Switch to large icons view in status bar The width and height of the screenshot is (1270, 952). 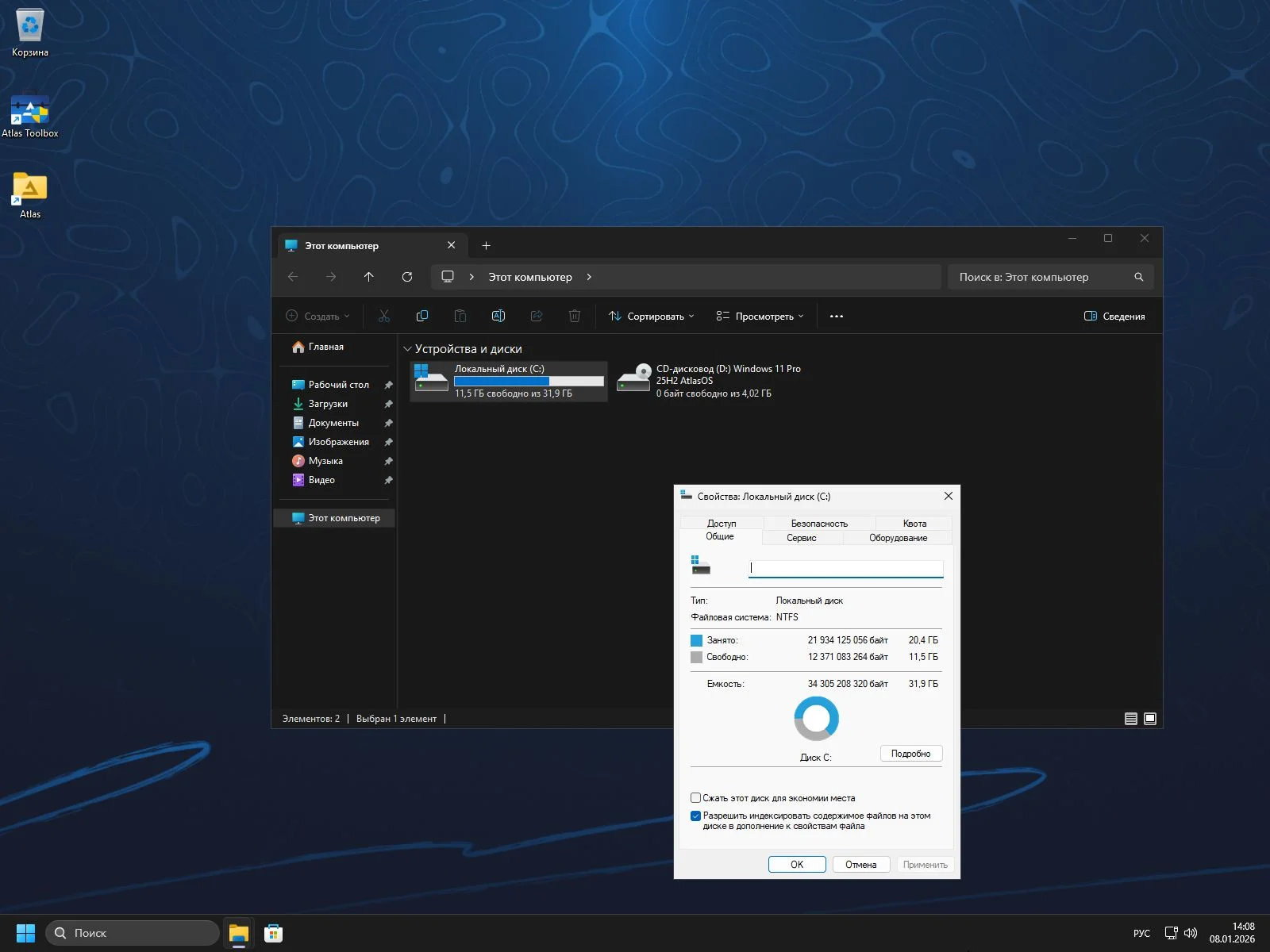(x=1149, y=719)
